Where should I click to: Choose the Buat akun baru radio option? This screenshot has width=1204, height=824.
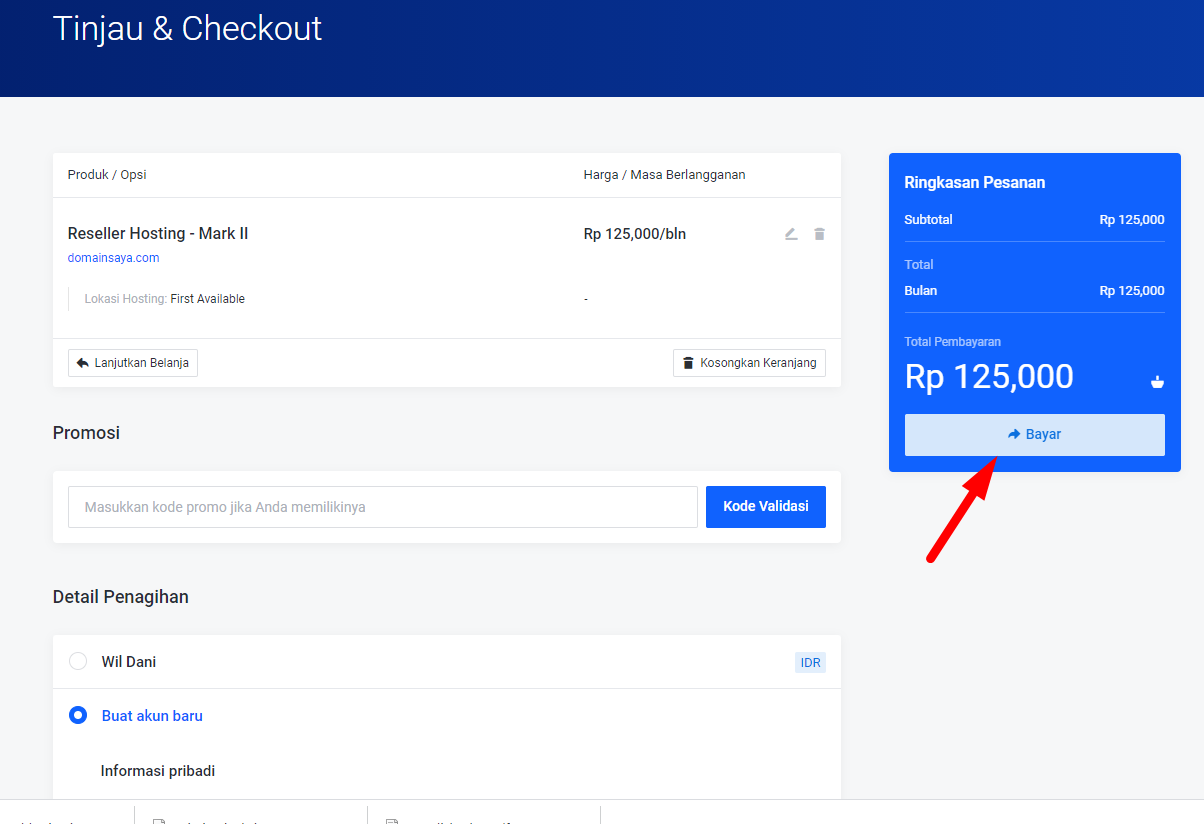pos(78,716)
